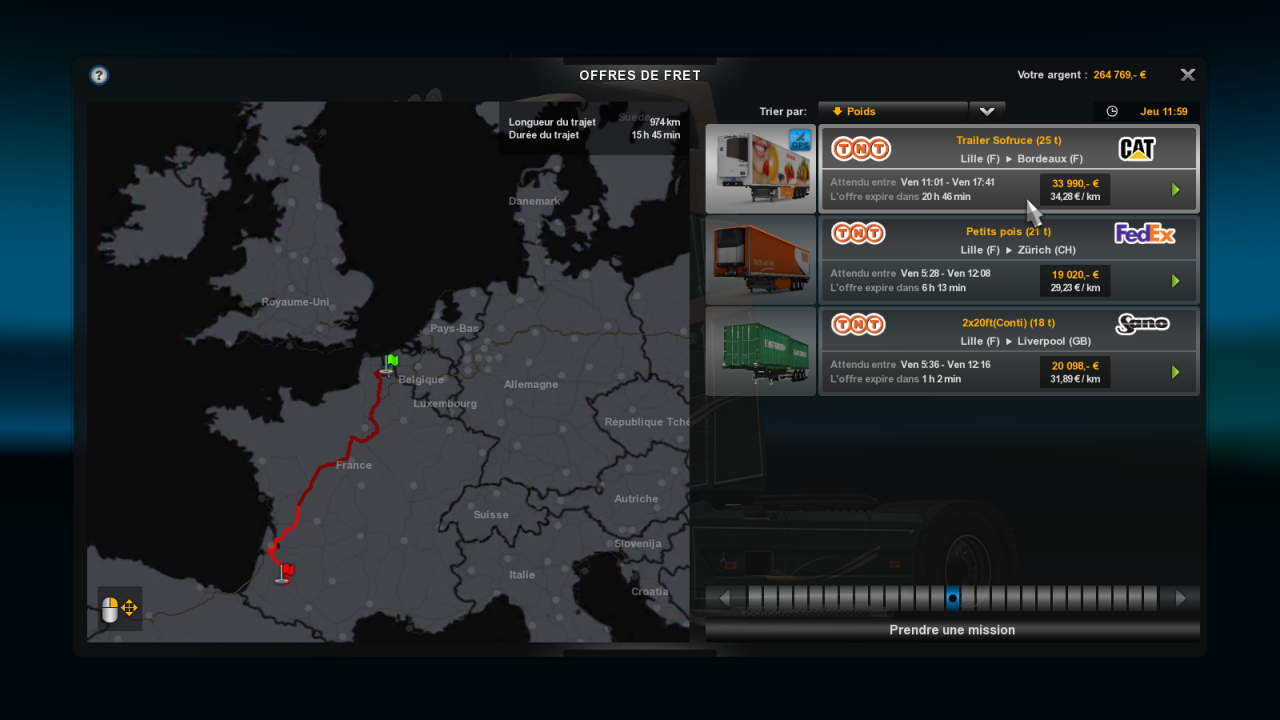
Task: Click the CAT company logo
Action: [x=1137, y=149]
